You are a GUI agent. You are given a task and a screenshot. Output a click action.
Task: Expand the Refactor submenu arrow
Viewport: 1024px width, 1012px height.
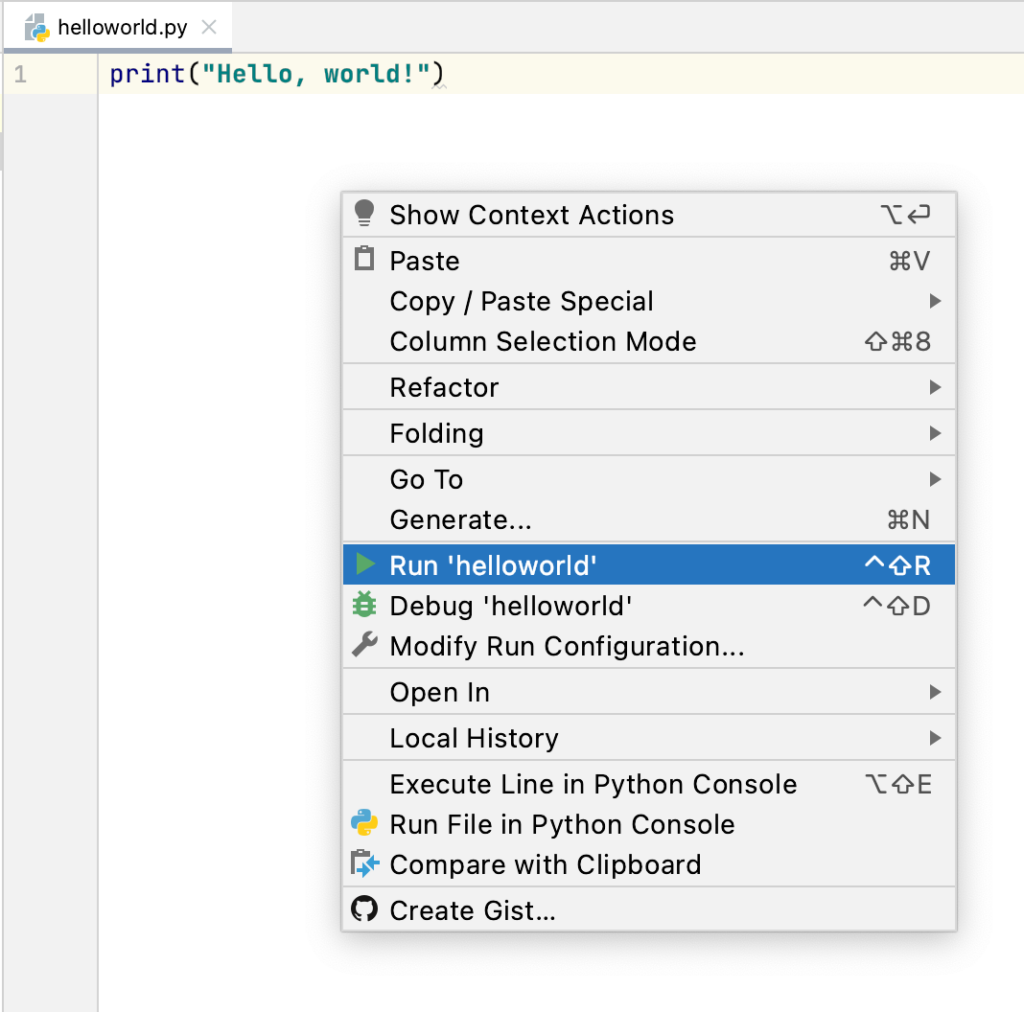(934, 387)
